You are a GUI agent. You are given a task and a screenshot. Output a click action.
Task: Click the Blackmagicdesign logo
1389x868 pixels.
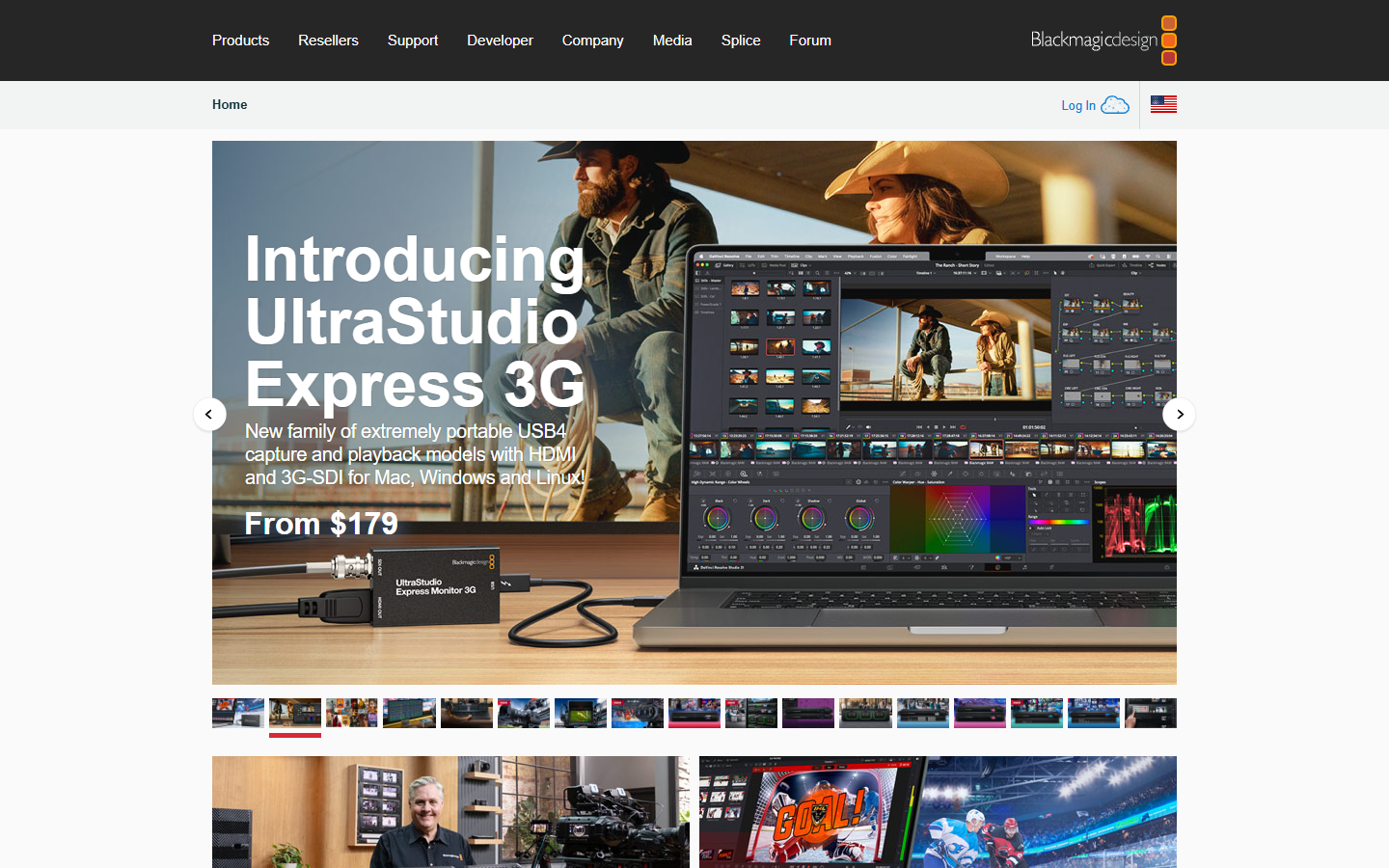(x=1103, y=41)
